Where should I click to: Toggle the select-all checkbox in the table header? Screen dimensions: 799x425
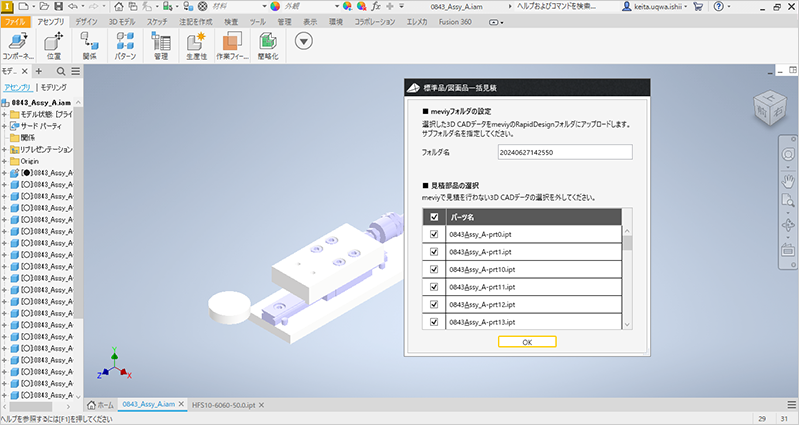pos(434,216)
